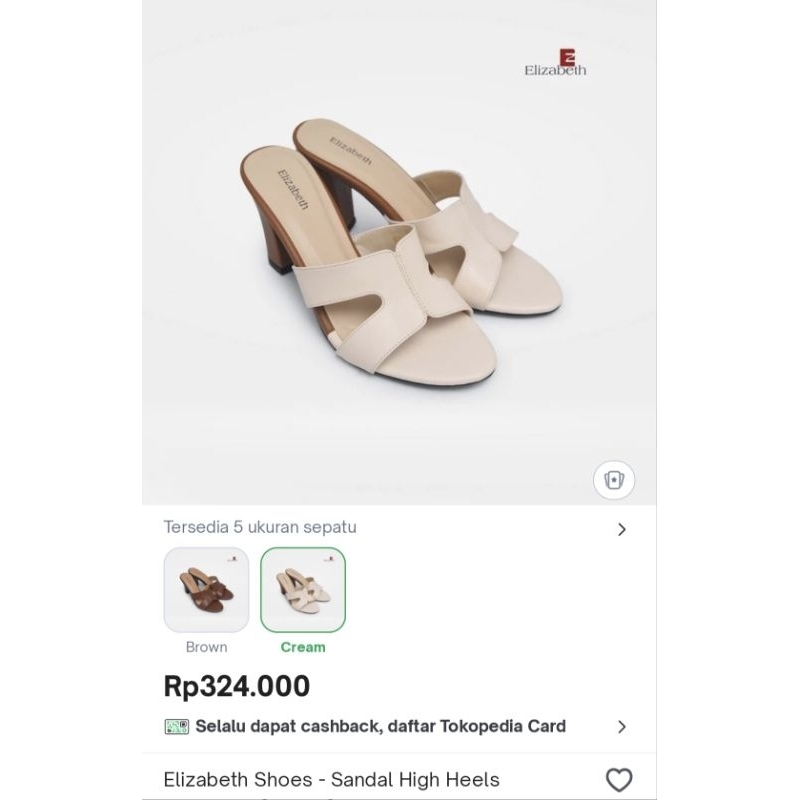This screenshot has height=800, width=800.
Task: Click the 'Cream' label under its thumbnail
Action: click(x=304, y=646)
